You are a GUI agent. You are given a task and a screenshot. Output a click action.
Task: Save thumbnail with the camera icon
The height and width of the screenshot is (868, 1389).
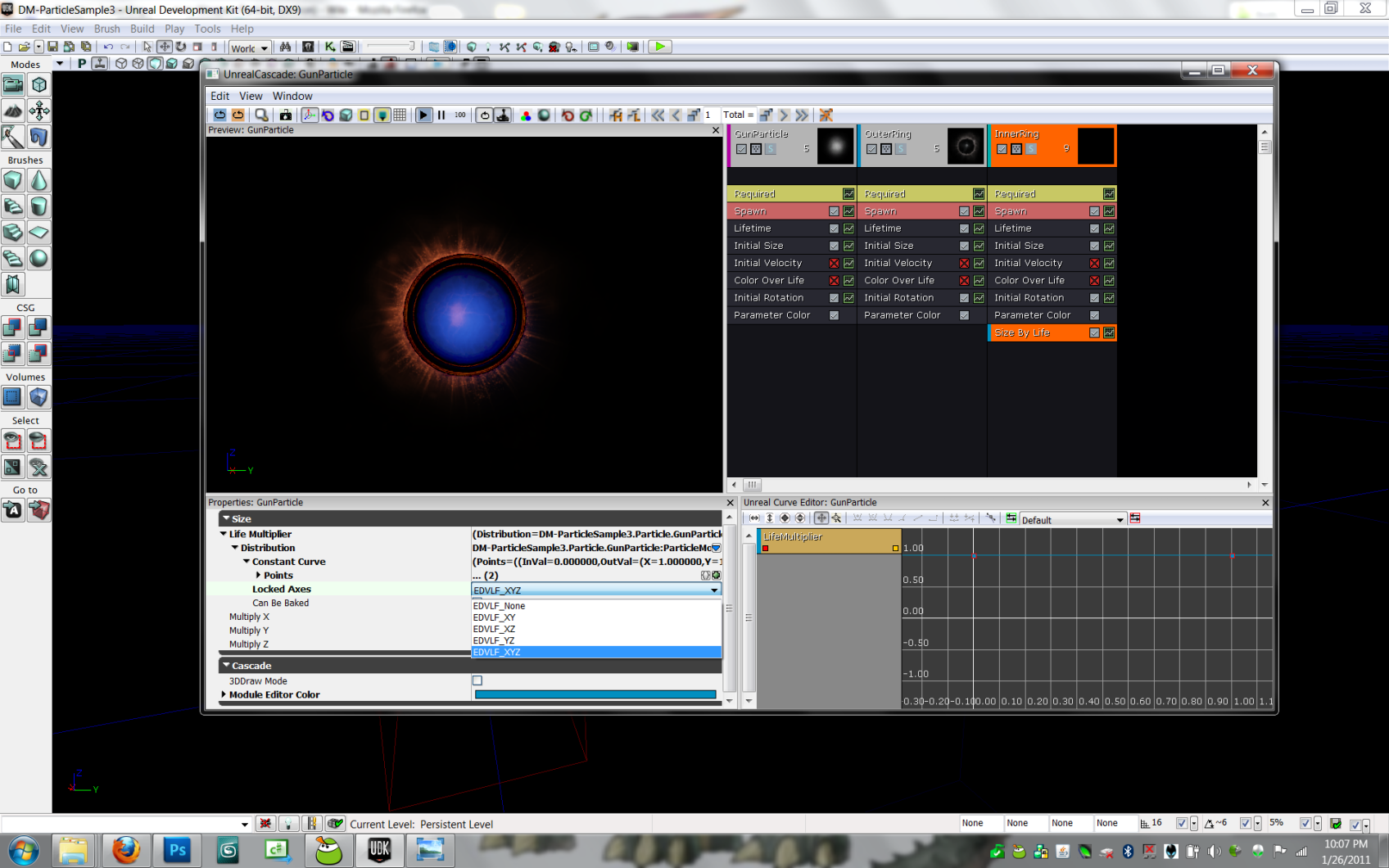[x=285, y=115]
